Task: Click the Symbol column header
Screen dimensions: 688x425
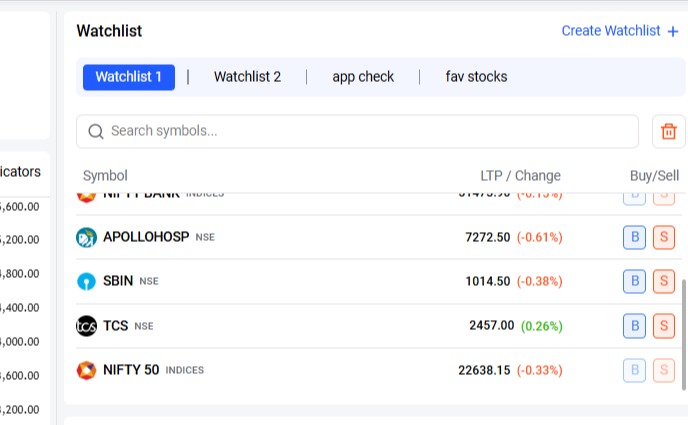Action: pos(105,176)
